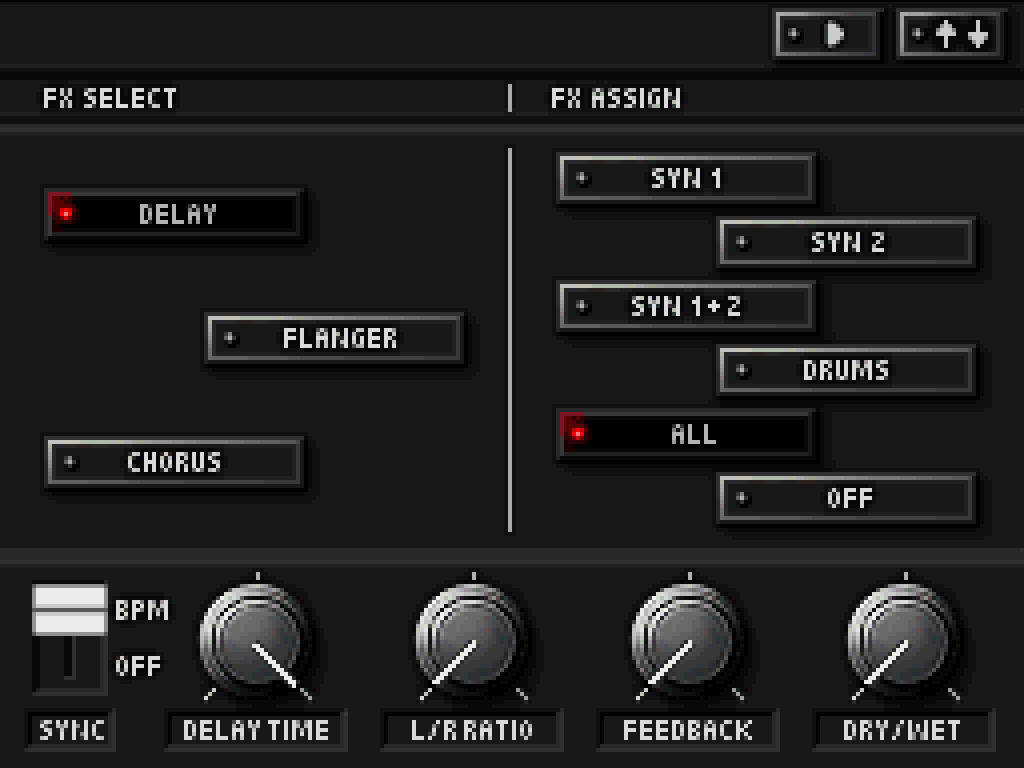Click the SYNC label
Image resolution: width=1024 pixels, height=768 pixels.
click(x=71, y=730)
